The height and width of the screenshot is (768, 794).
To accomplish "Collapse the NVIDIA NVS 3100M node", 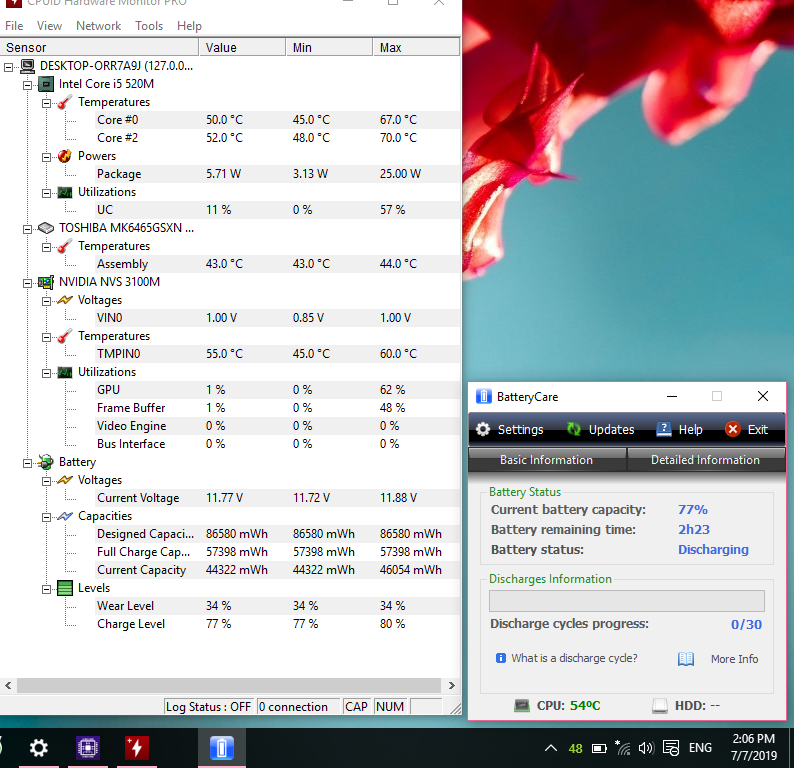I will pos(28,282).
